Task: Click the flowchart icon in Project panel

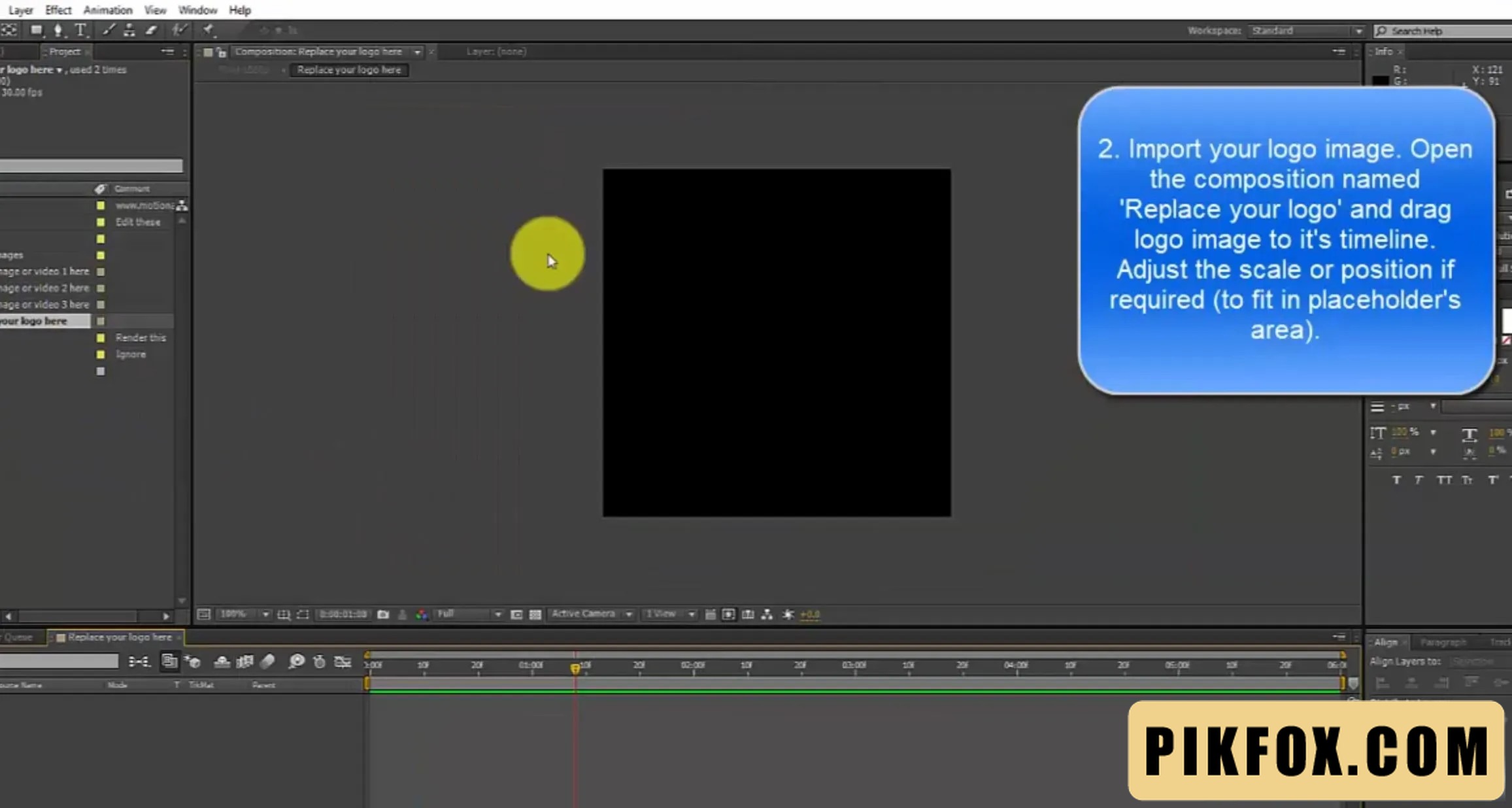Action: (x=182, y=206)
